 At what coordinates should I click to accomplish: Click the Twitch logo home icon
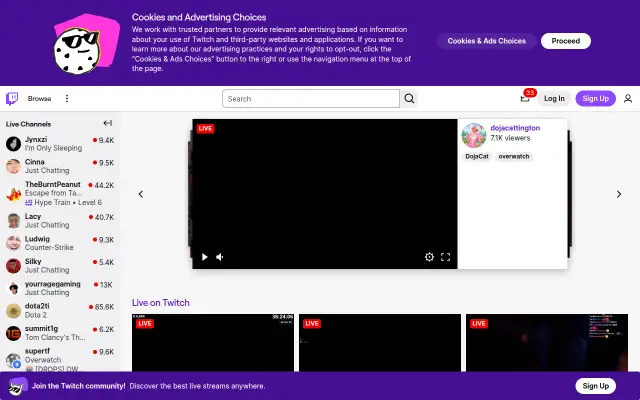[x=12, y=98]
